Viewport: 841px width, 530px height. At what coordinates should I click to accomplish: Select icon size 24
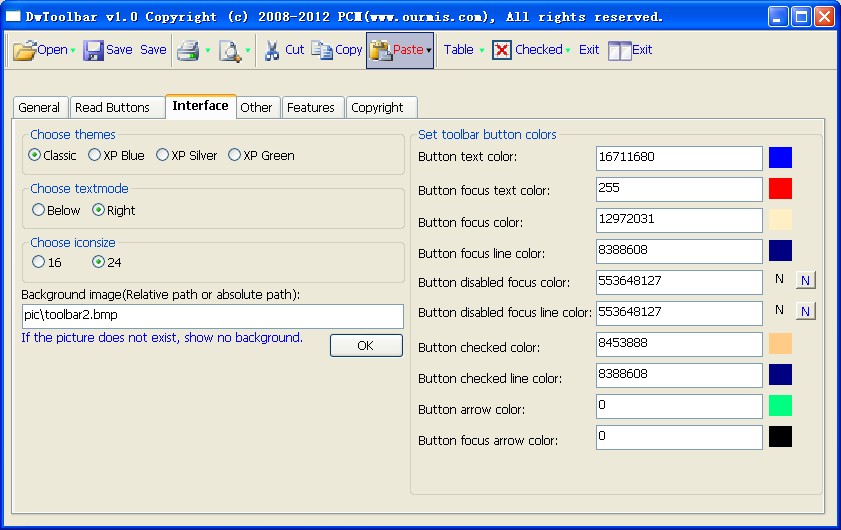point(98,262)
